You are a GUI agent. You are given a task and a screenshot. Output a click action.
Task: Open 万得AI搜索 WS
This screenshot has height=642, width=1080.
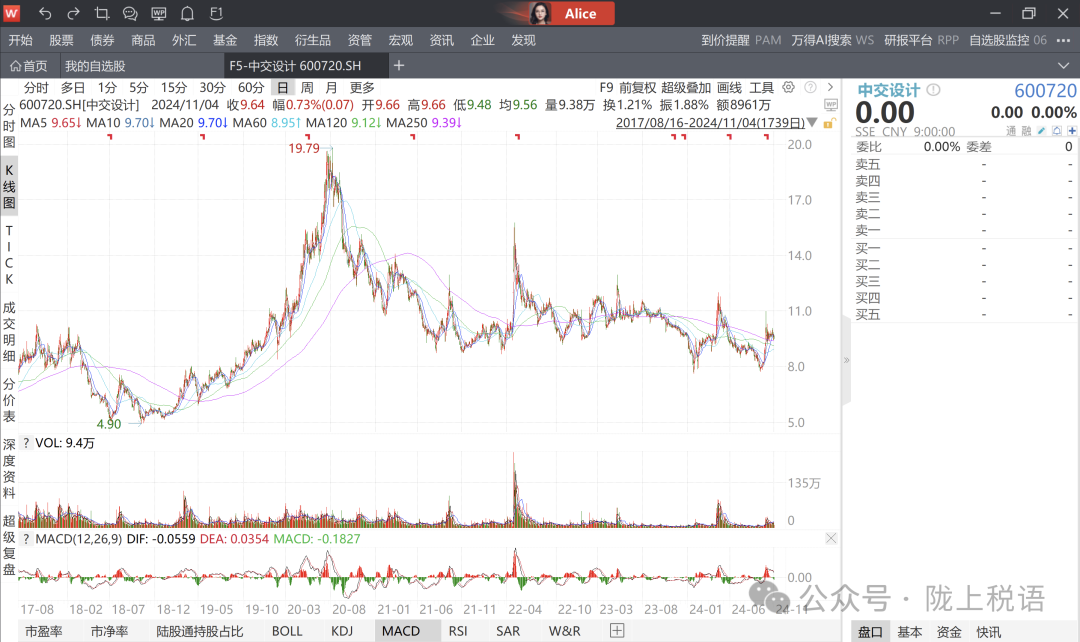(x=833, y=40)
